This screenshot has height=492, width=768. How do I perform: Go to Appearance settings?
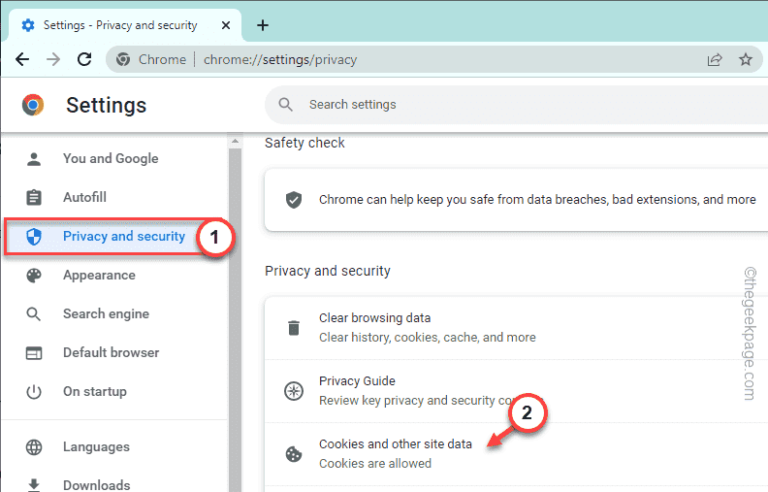(98, 275)
